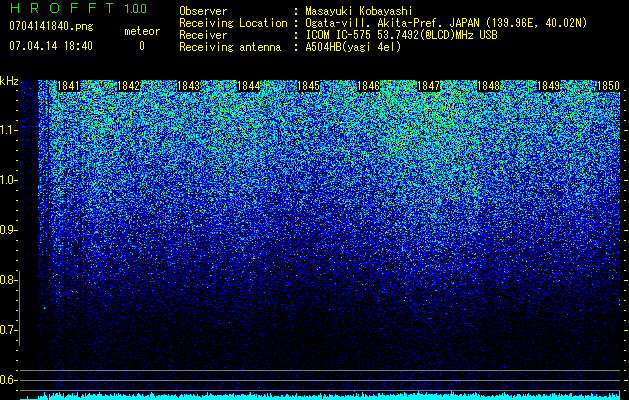The image size is (629, 400).
Task: Click the 1848 time marker
Action: click(x=489, y=86)
